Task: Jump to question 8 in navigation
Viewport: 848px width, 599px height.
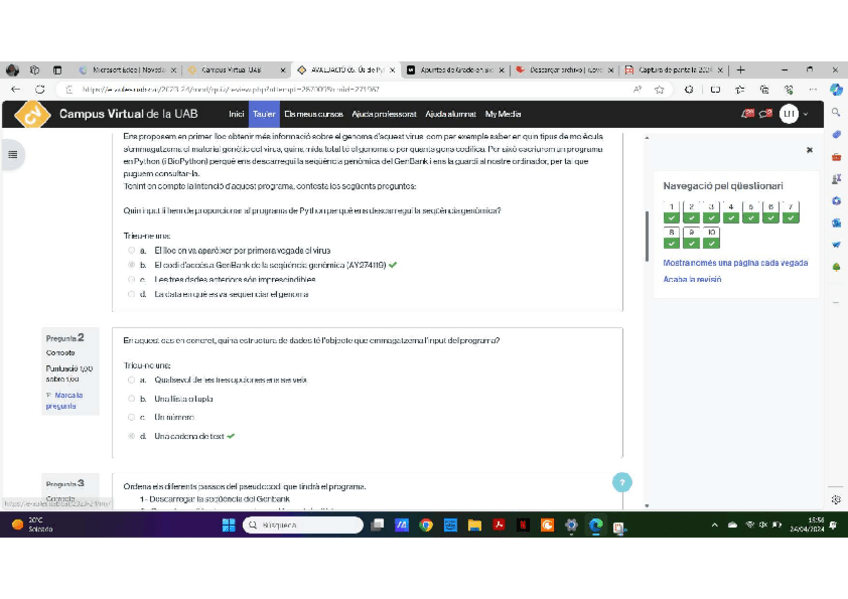Action: (672, 238)
